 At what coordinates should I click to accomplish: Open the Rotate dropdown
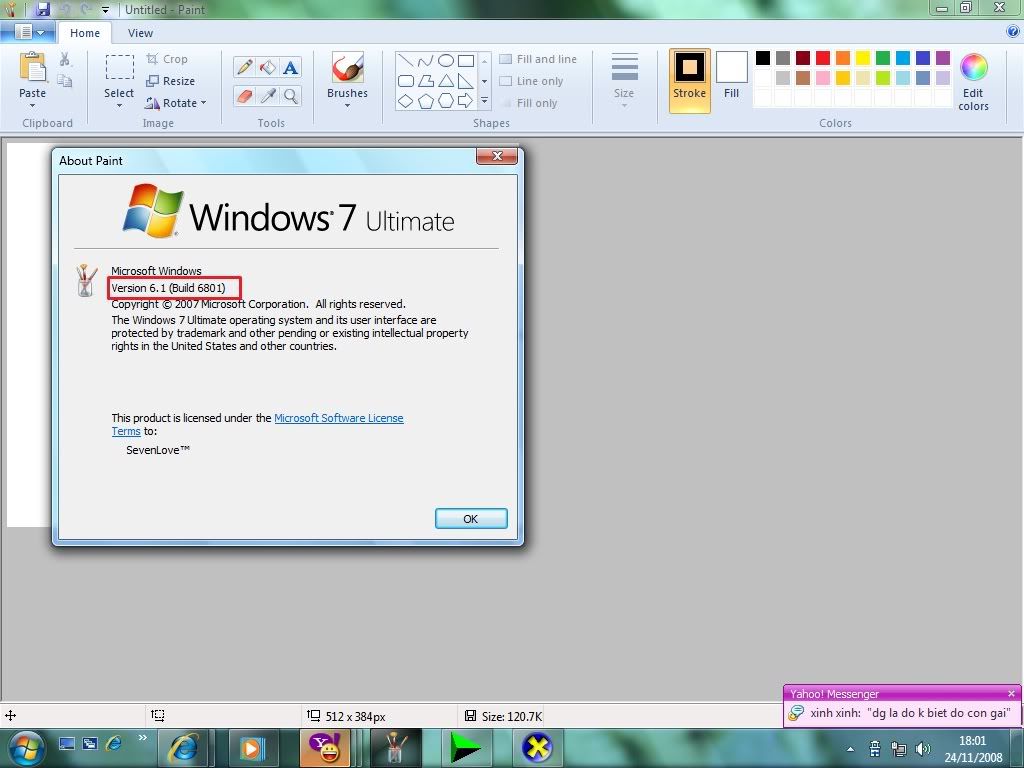click(x=176, y=103)
